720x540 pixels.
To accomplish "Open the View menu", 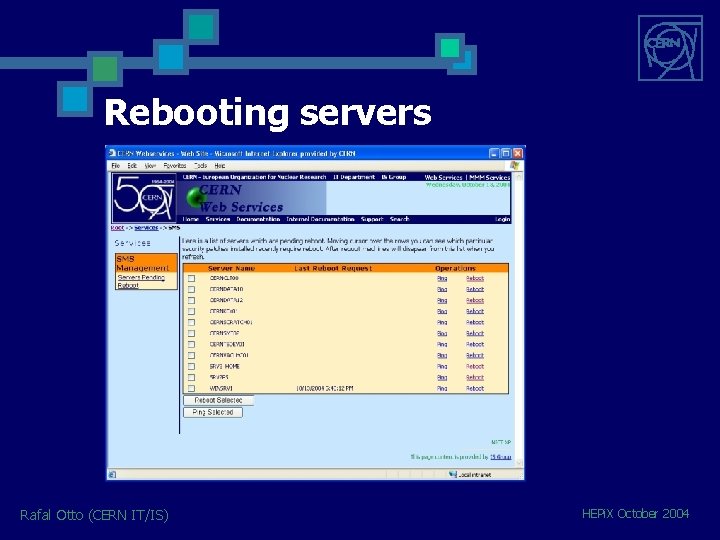I will point(150,166).
